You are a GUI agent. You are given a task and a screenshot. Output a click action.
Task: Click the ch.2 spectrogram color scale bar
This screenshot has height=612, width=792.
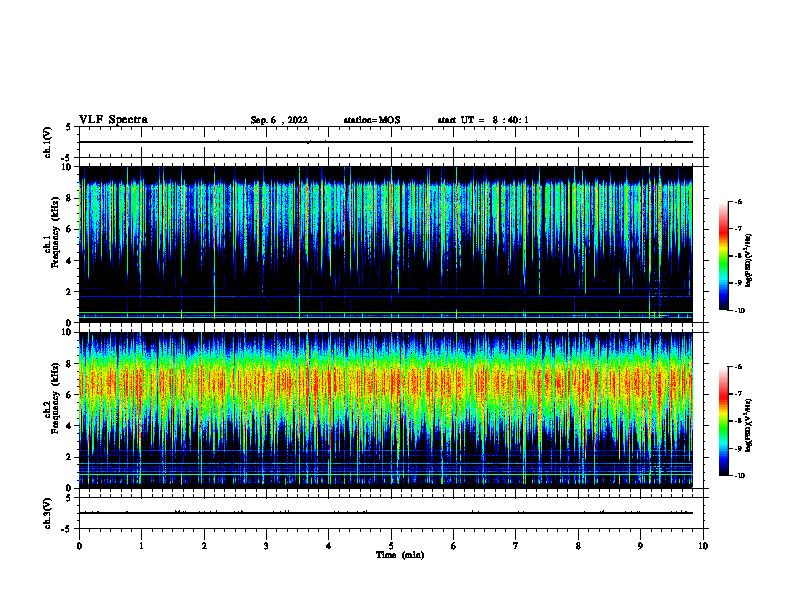pos(723,421)
